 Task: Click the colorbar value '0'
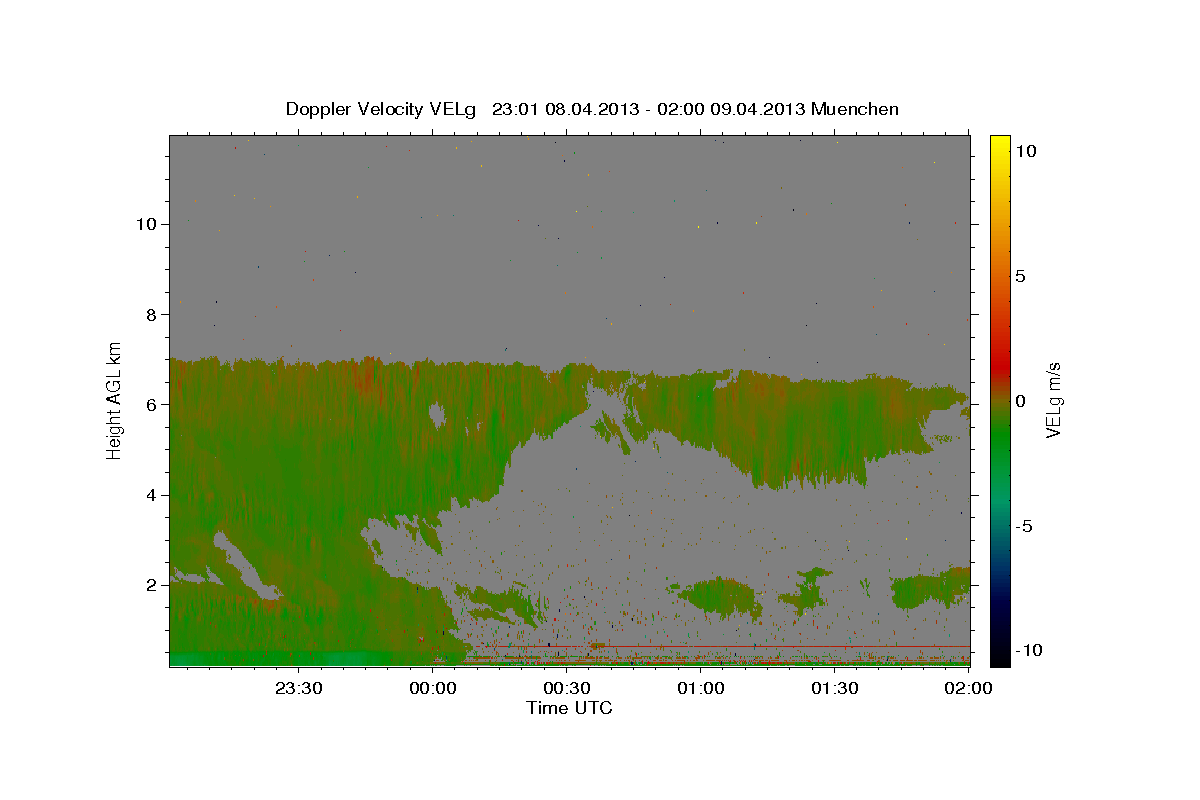coord(1020,401)
